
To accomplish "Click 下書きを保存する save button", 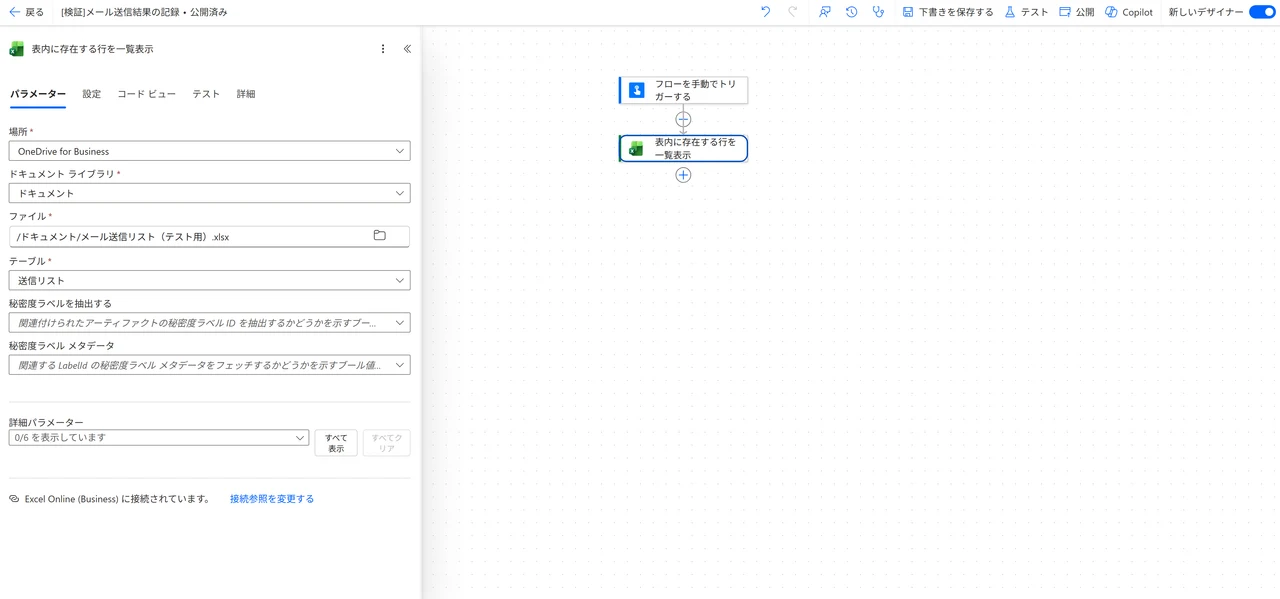I will click(947, 12).
